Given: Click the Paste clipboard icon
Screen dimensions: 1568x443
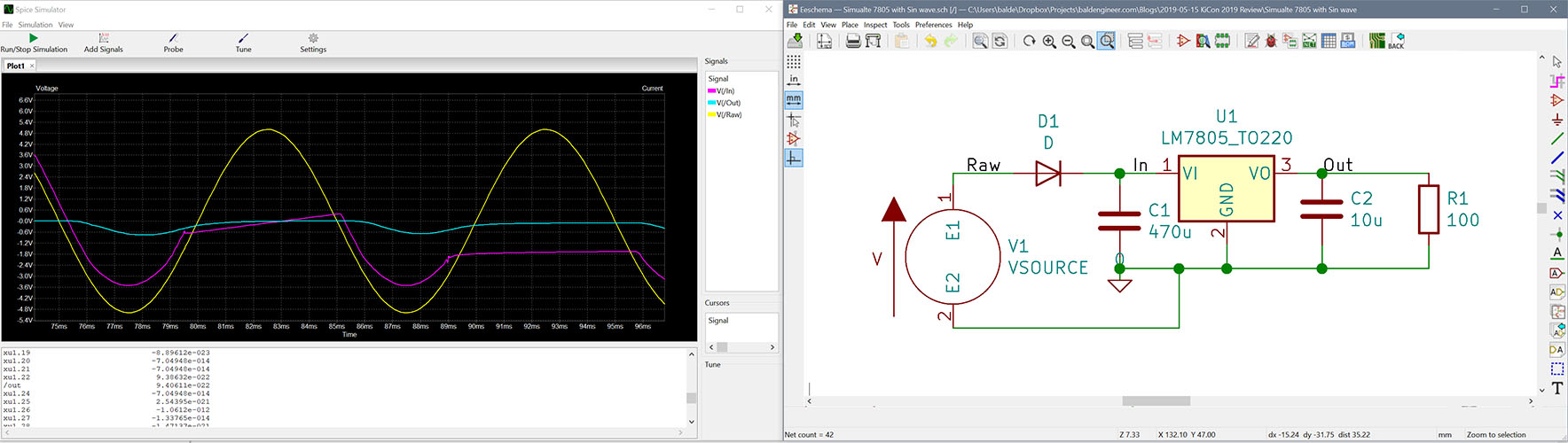Looking at the screenshot, I should tap(902, 41).
